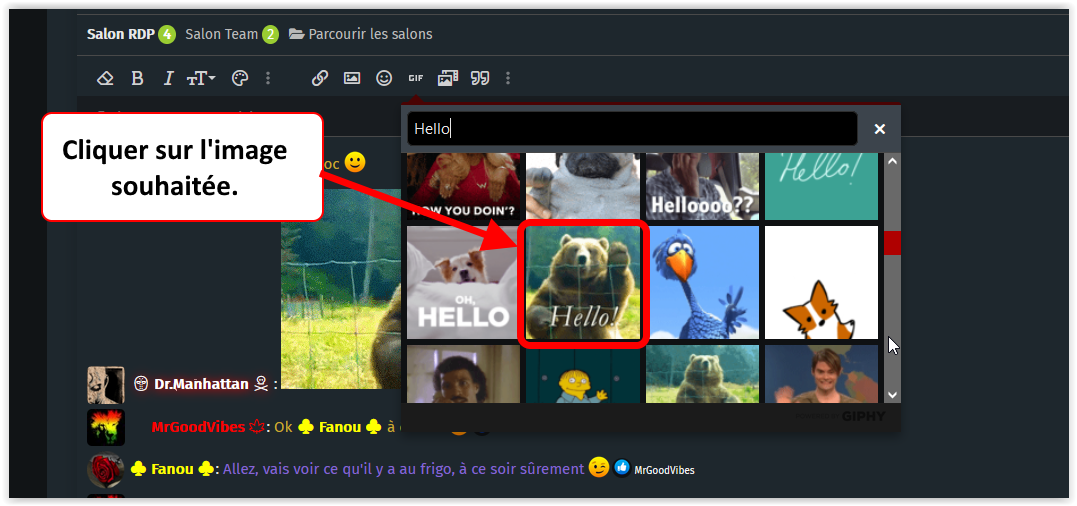Switch to Salon RDP tab
The height and width of the screenshot is (506, 1077).
pos(121,34)
